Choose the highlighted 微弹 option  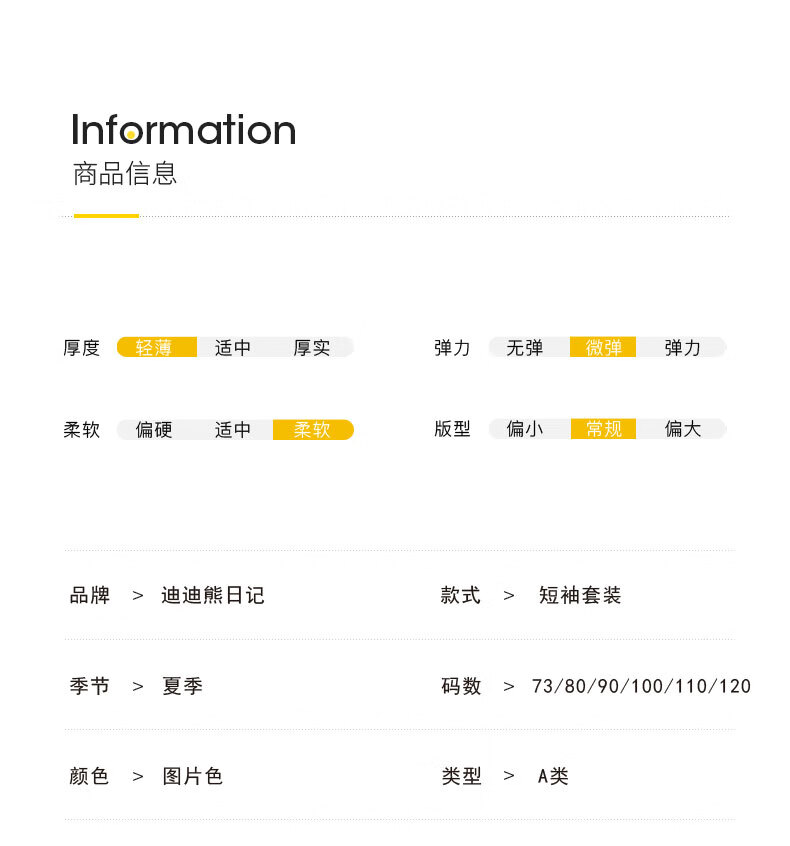coord(603,347)
